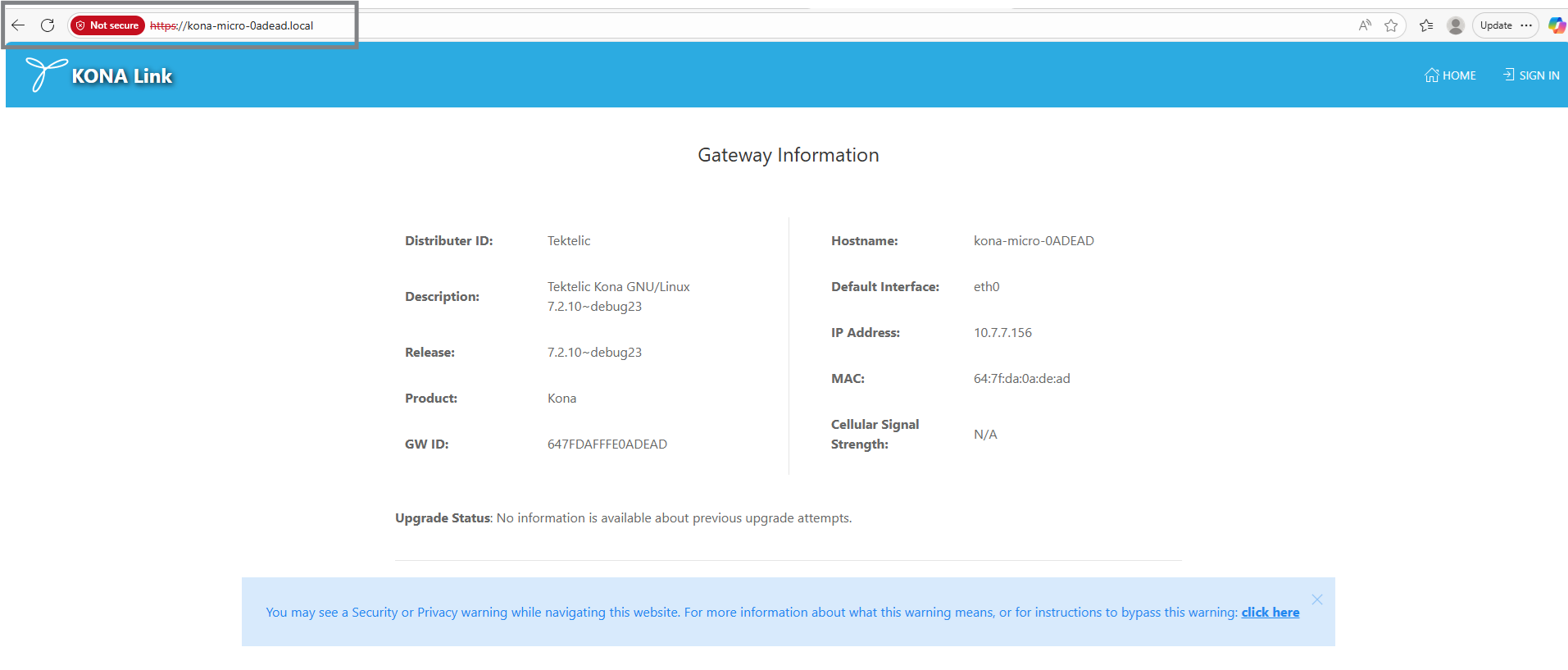Click the hostname value kona-micro-0ADEAD
This screenshot has height=670, width=1568.
coord(1034,240)
